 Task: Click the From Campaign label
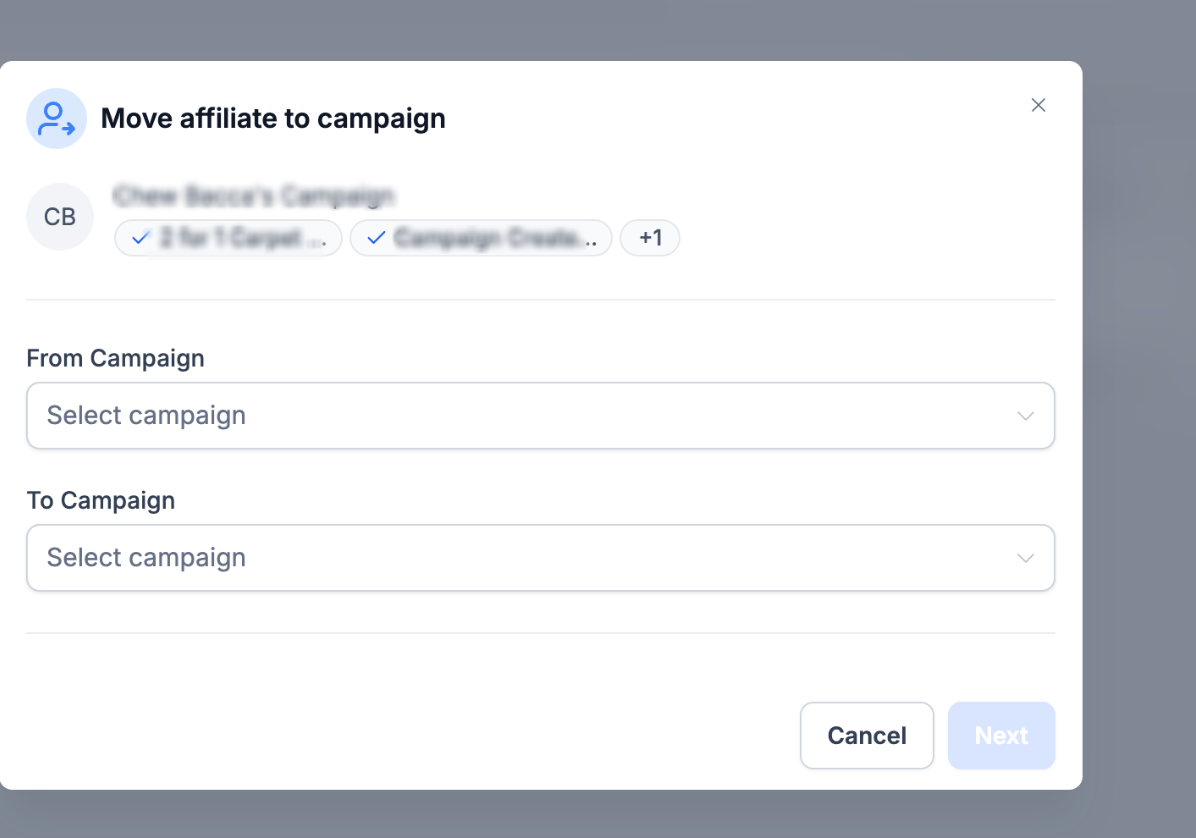115,358
